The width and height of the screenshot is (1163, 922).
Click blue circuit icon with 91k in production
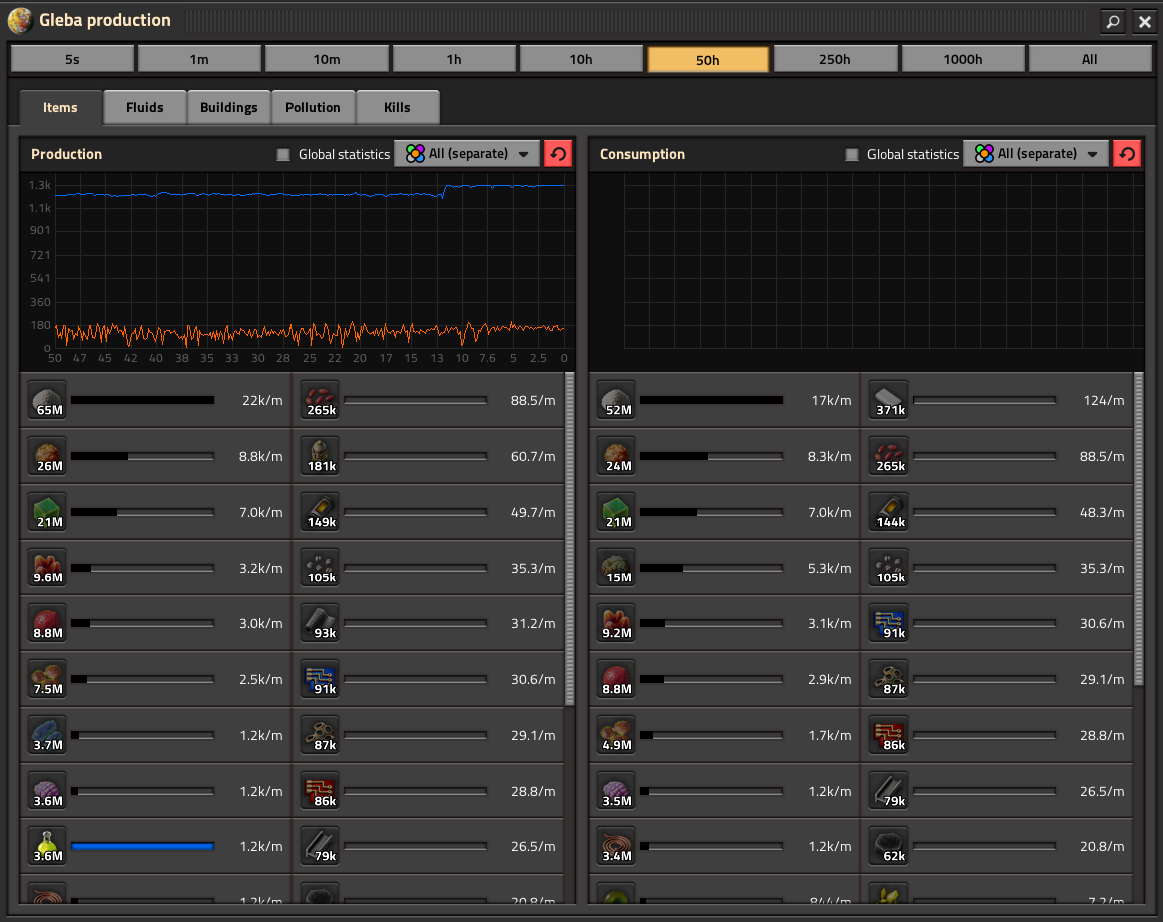[320, 679]
